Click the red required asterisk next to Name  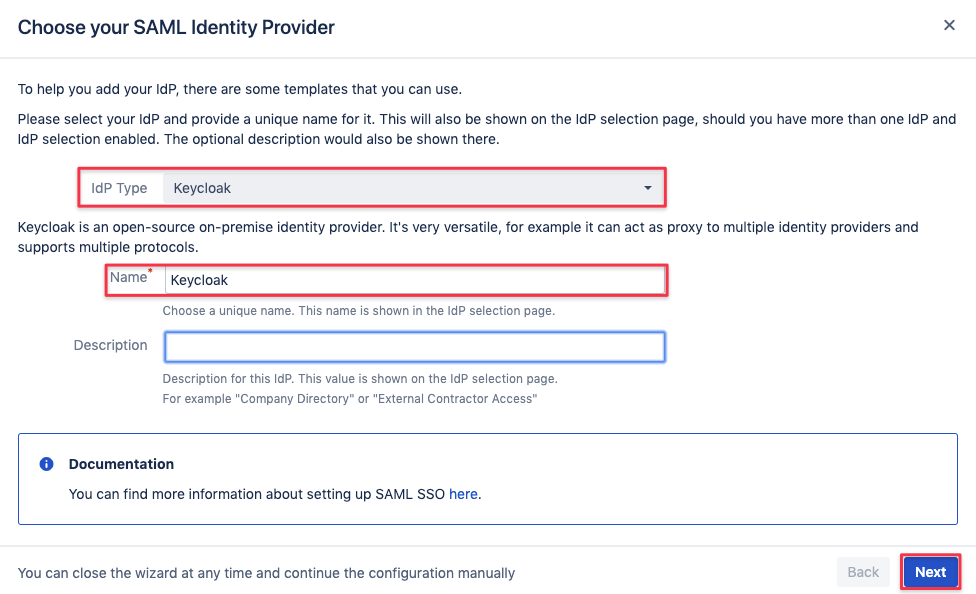150,271
